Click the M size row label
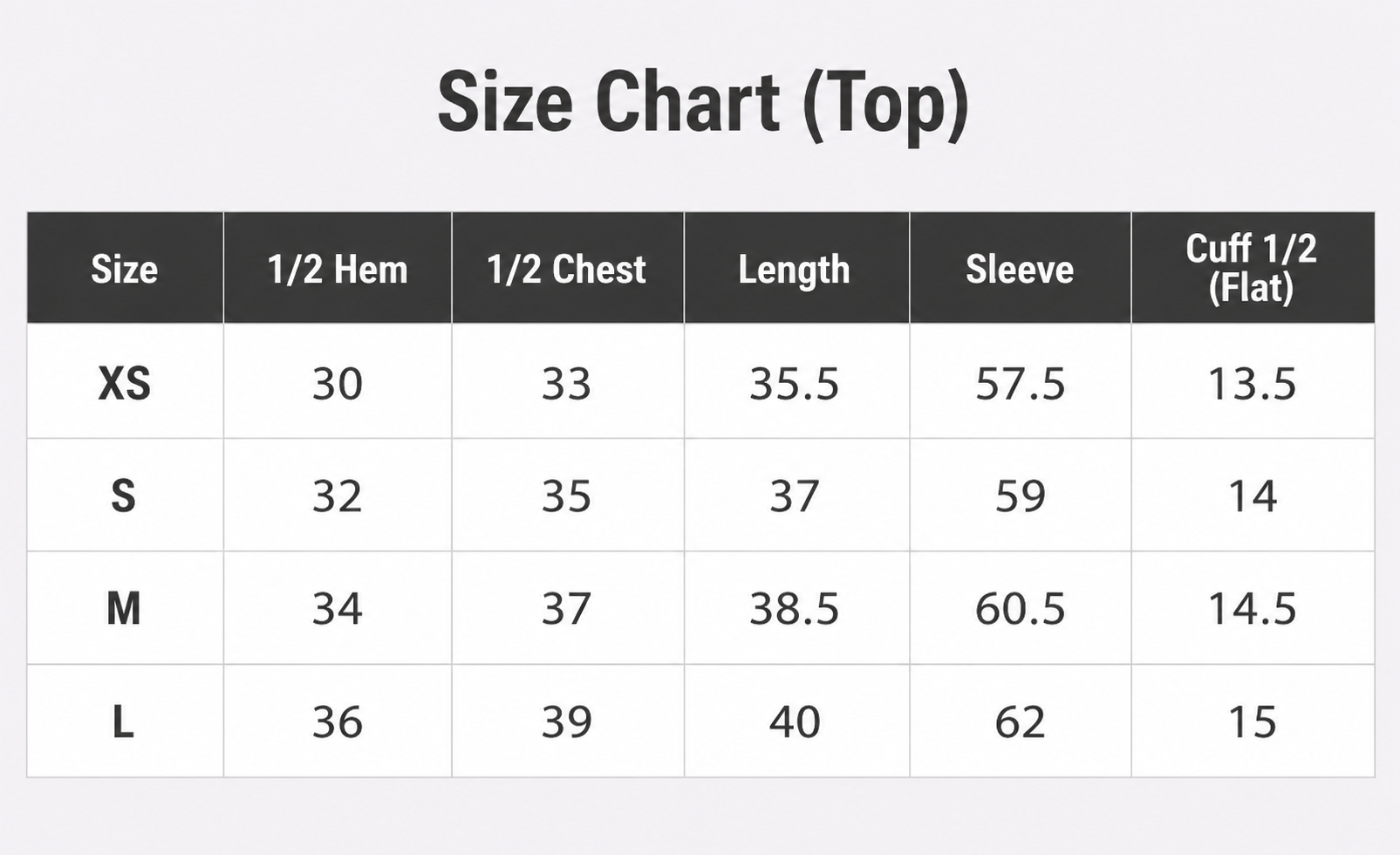Viewport: 1400px width, 855px height. (124, 608)
